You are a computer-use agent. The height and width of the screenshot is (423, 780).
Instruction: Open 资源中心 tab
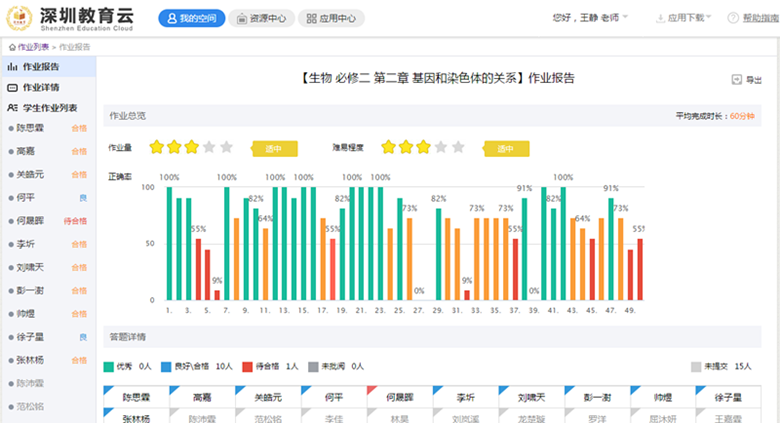tap(262, 18)
